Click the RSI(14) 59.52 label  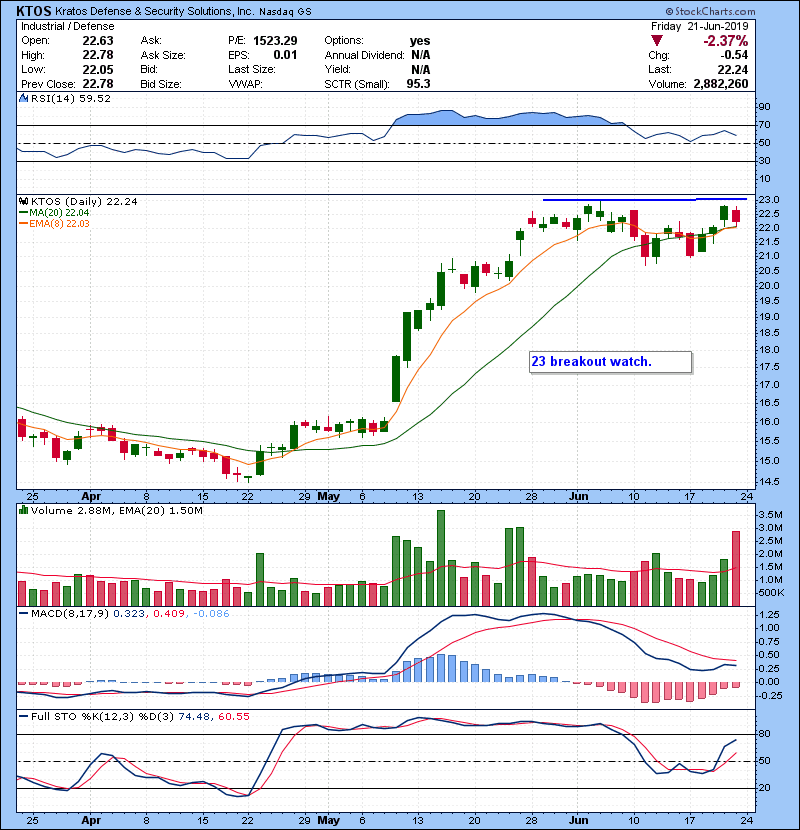tap(71, 98)
